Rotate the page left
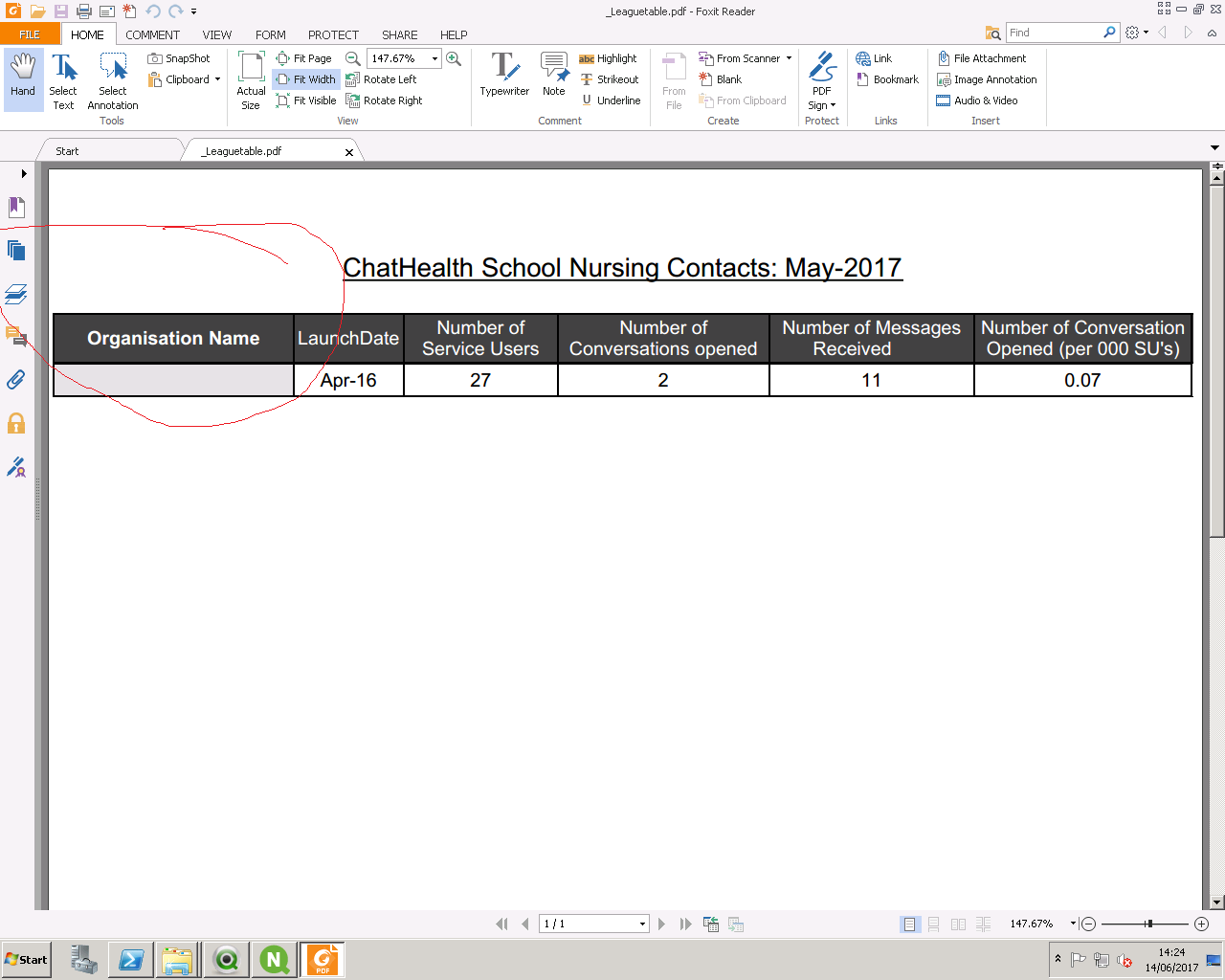This screenshot has width=1225, height=980. click(381, 79)
